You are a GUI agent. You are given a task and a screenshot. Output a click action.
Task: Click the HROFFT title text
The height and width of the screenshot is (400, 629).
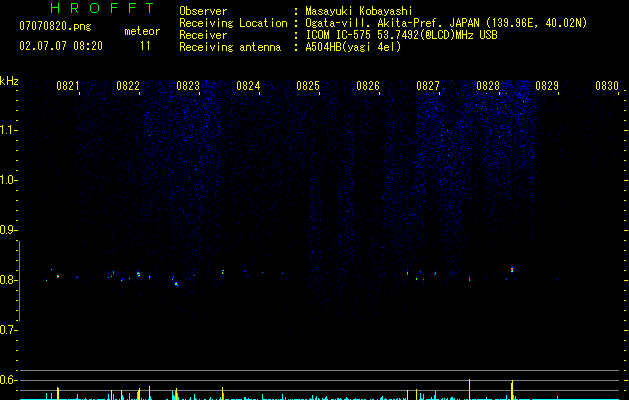(x=102, y=8)
